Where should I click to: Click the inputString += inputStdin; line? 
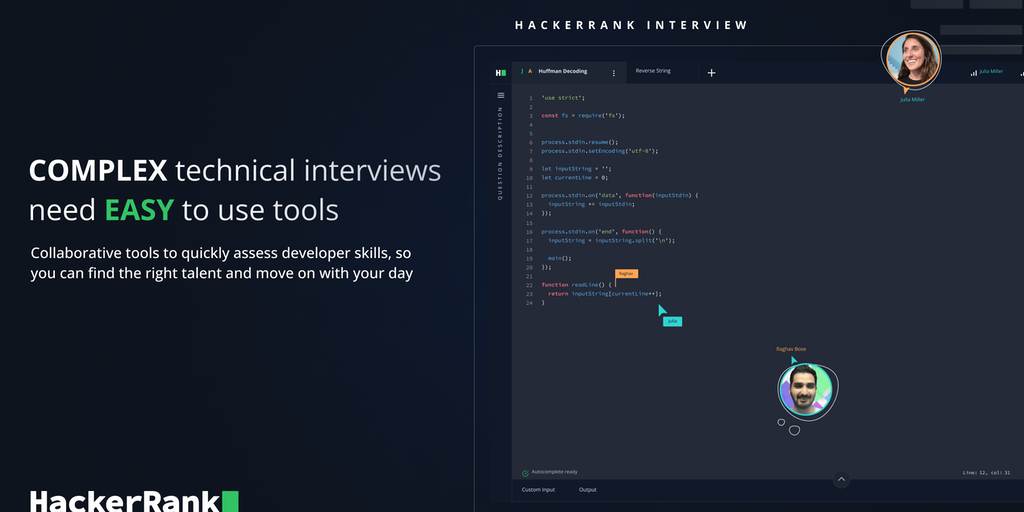tap(591, 204)
